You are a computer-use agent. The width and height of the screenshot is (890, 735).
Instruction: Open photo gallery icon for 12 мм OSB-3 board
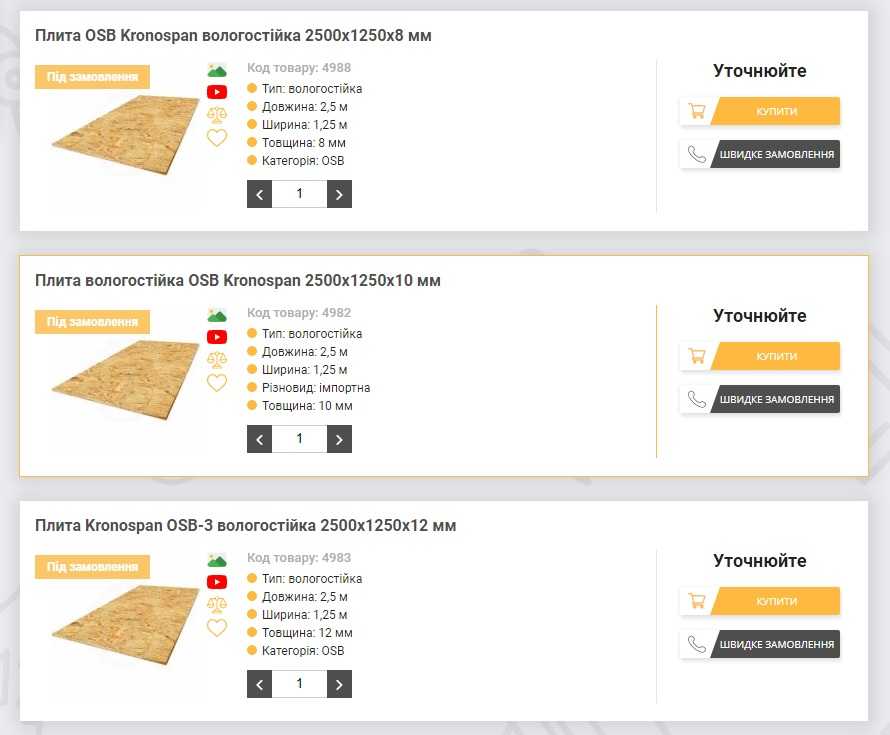[217, 560]
